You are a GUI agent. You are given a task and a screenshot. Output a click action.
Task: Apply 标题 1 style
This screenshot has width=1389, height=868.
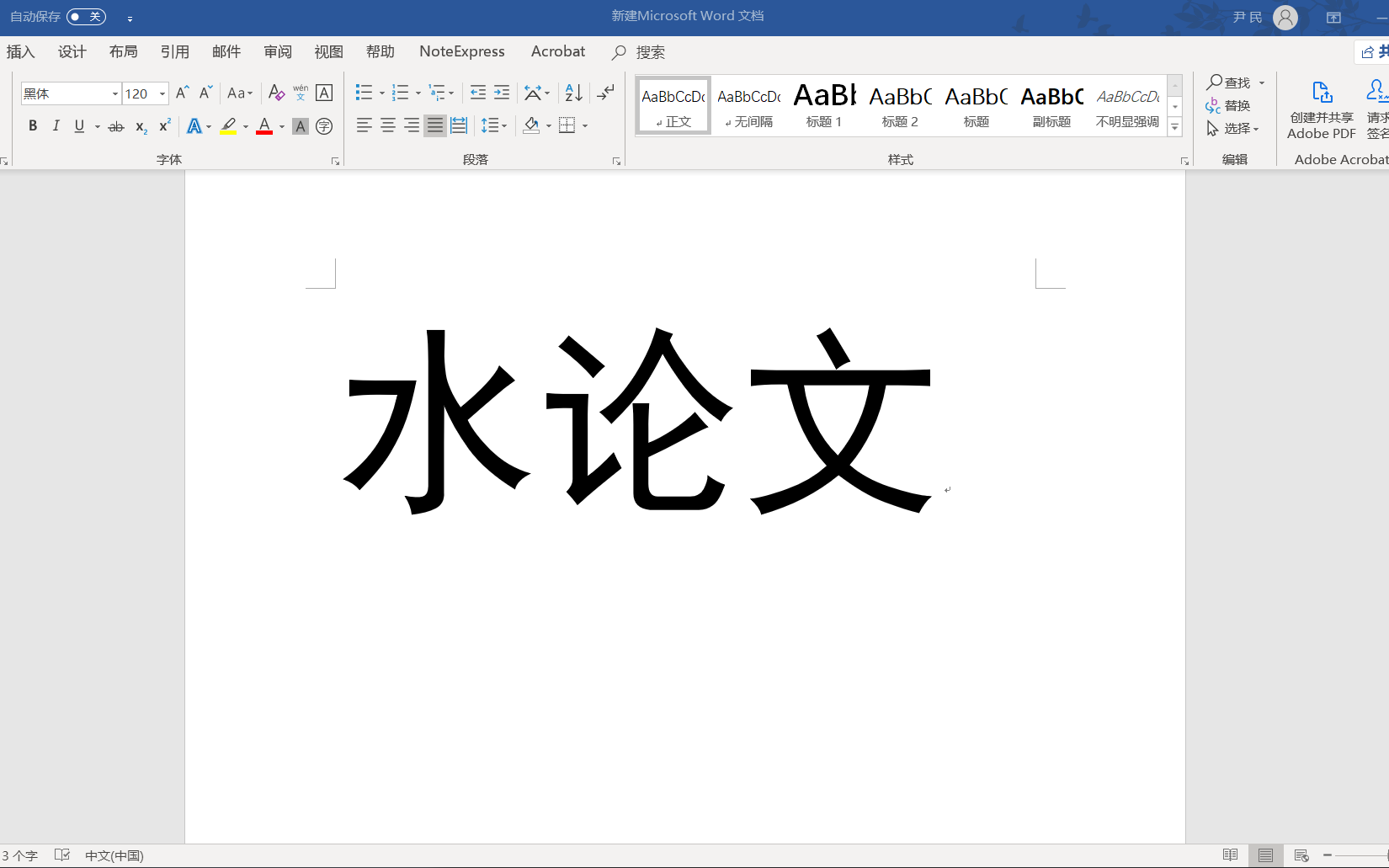pos(824,105)
